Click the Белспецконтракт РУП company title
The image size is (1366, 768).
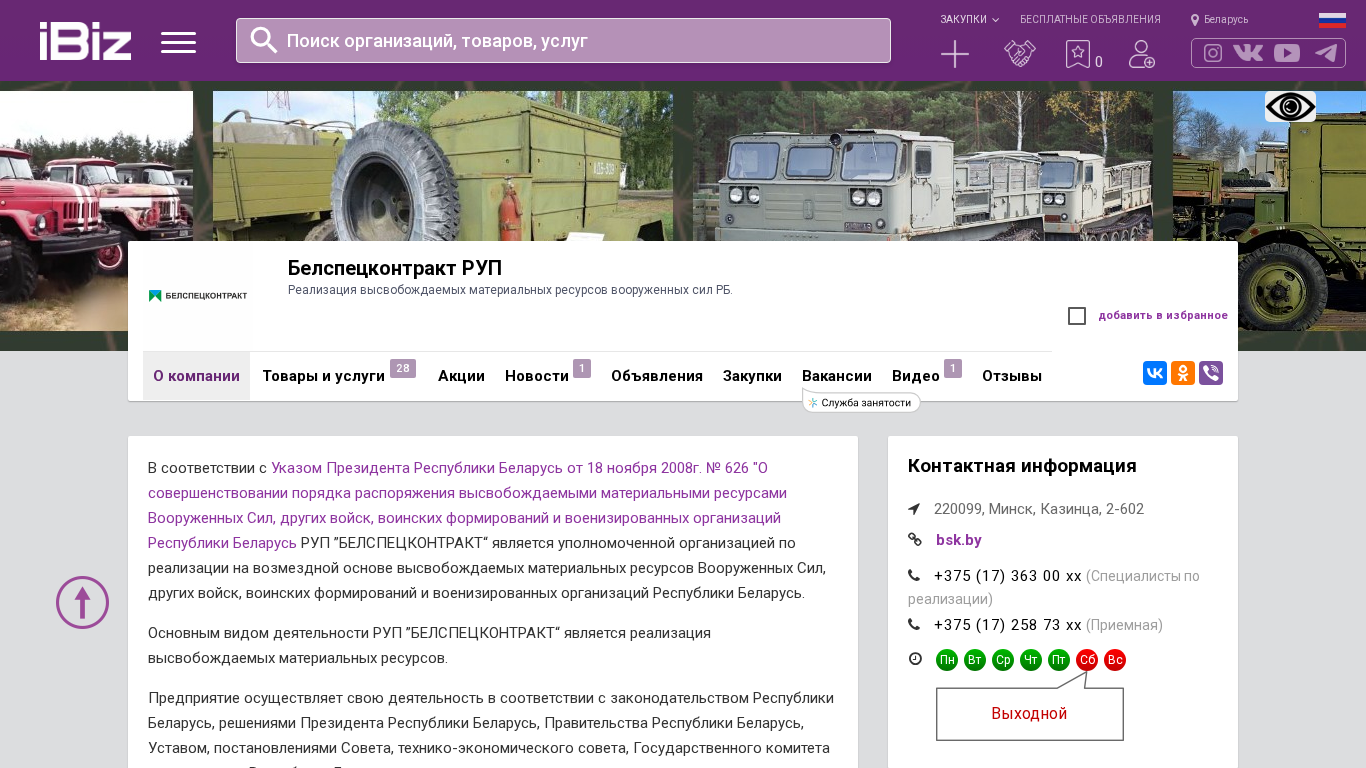tap(395, 268)
